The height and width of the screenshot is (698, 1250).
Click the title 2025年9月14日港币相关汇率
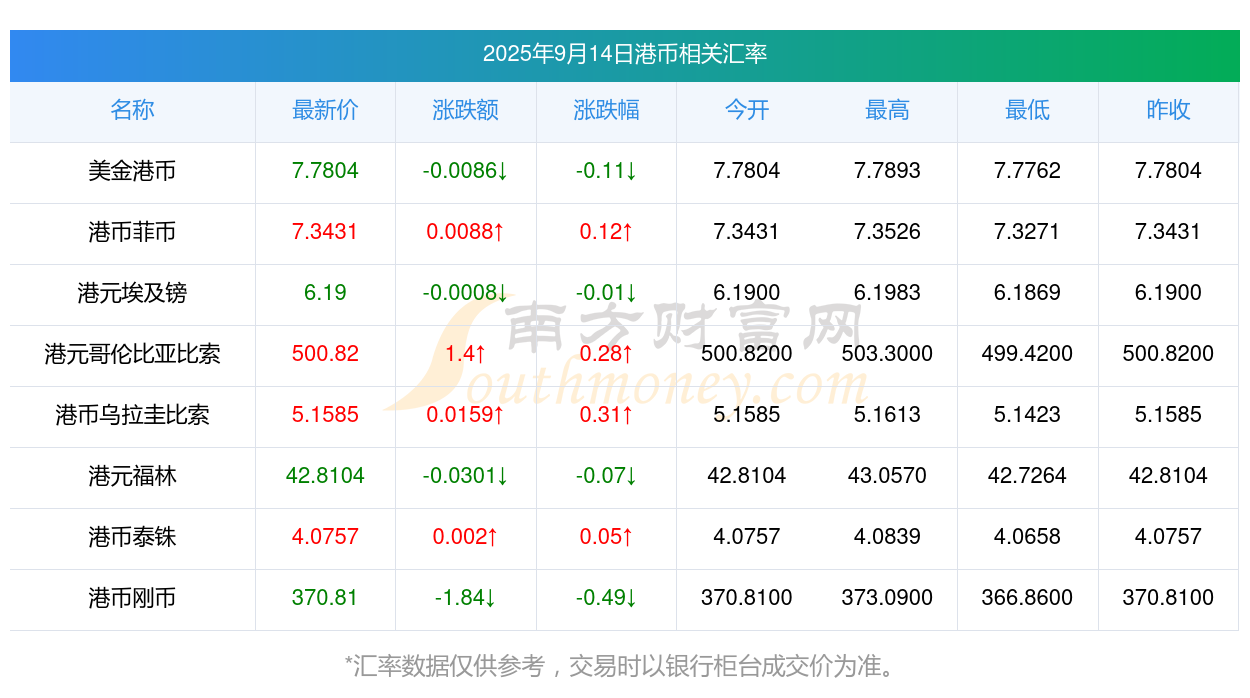(625, 54)
